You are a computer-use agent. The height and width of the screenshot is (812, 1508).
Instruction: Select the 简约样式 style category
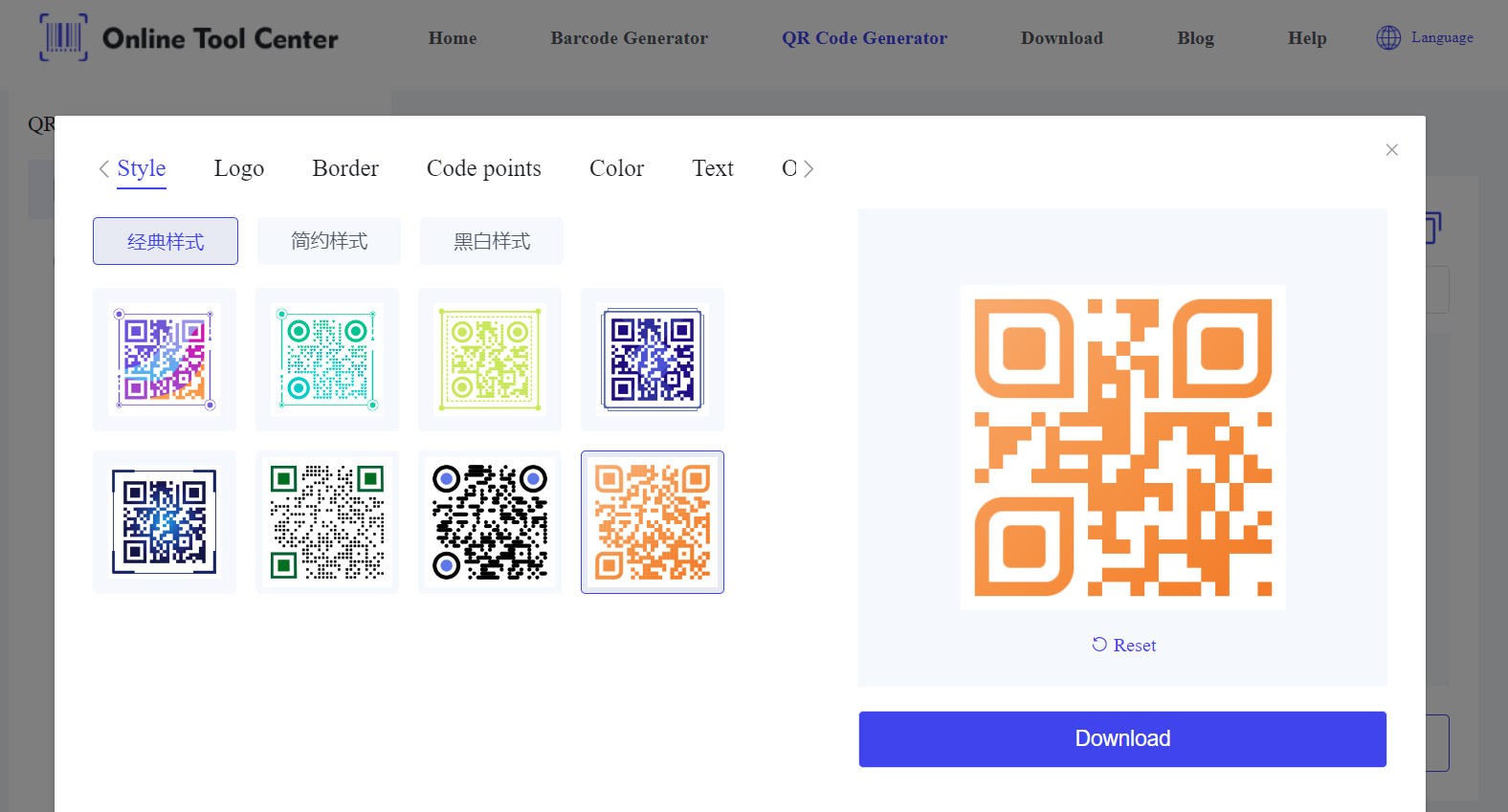point(329,241)
